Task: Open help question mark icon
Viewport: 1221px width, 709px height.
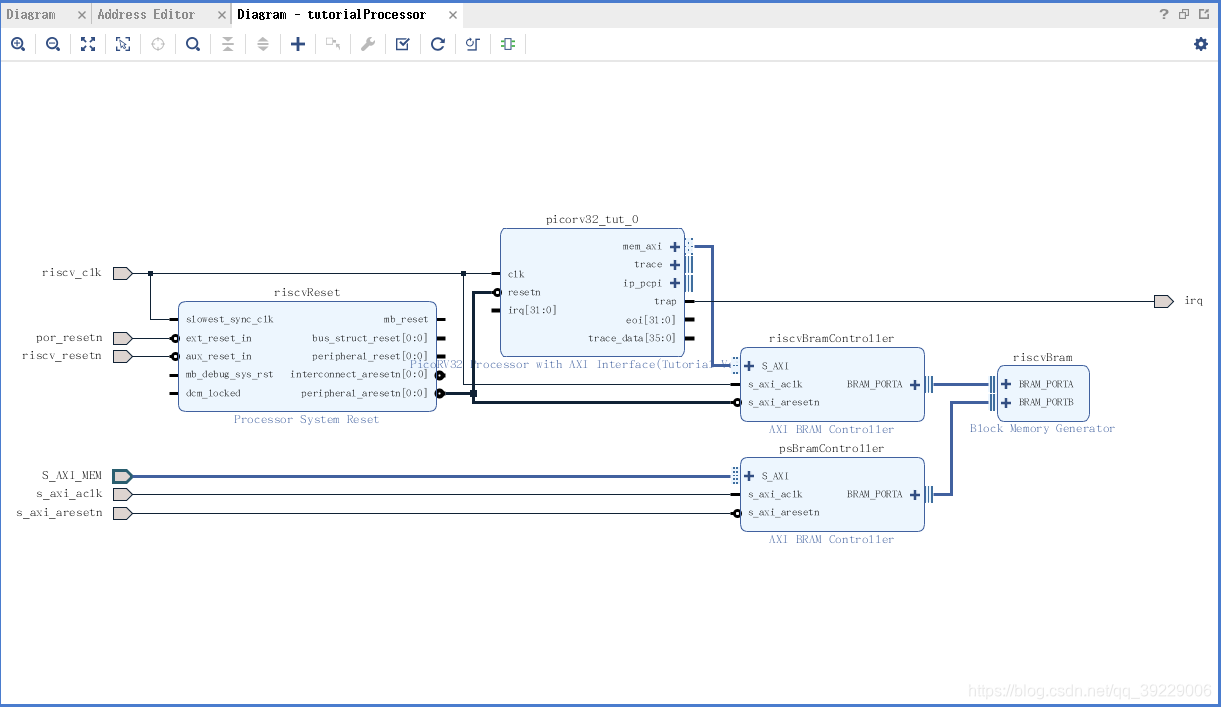Action: 1164,14
